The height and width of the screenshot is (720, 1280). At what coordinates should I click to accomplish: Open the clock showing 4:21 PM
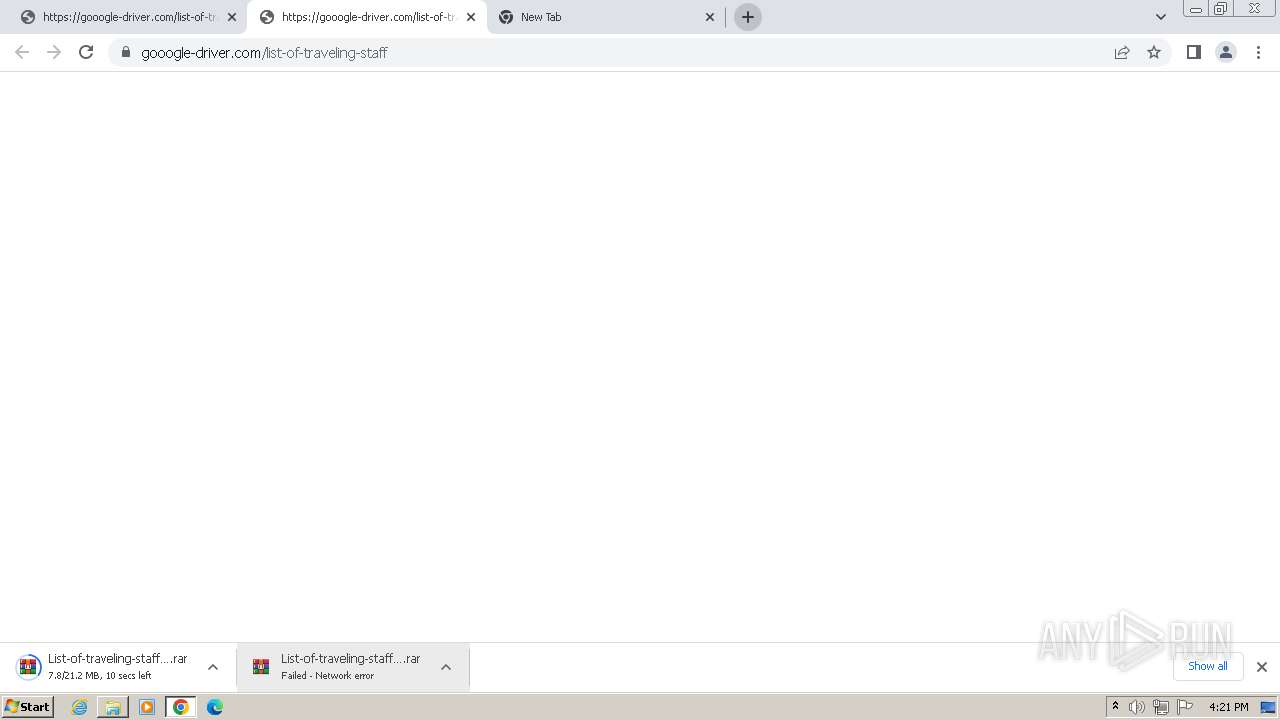[1228, 707]
